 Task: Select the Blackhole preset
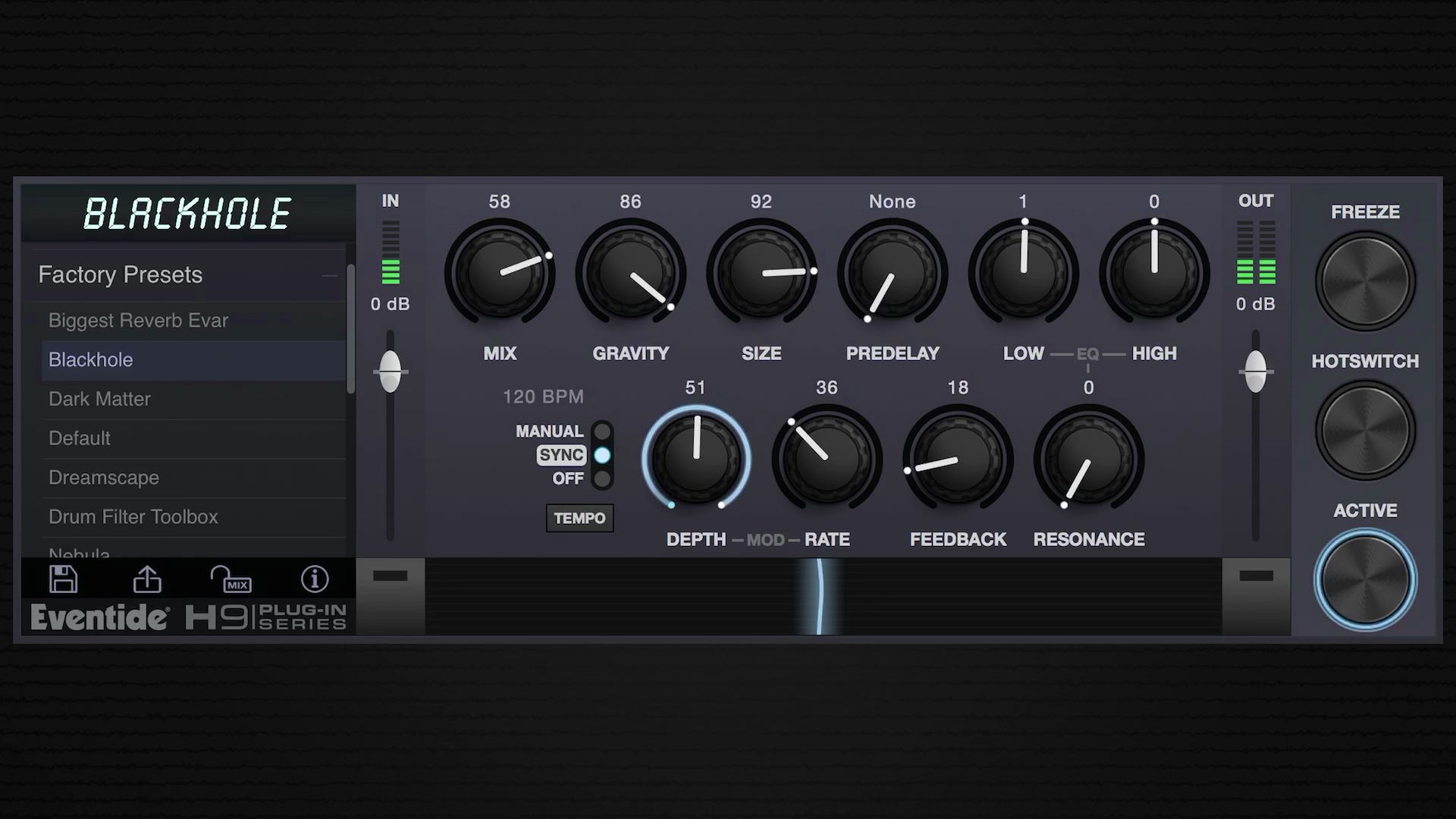(x=193, y=360)
